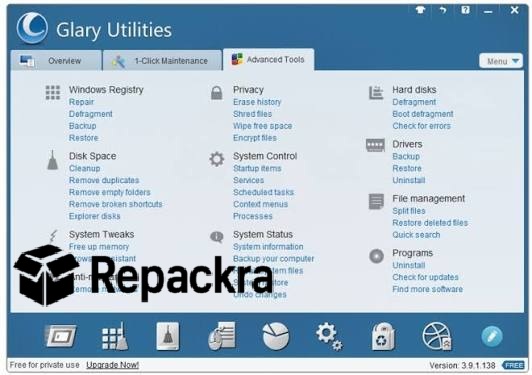Click the Disk Space broom icon
The image size is (532, 375).
tap(52, 160)
